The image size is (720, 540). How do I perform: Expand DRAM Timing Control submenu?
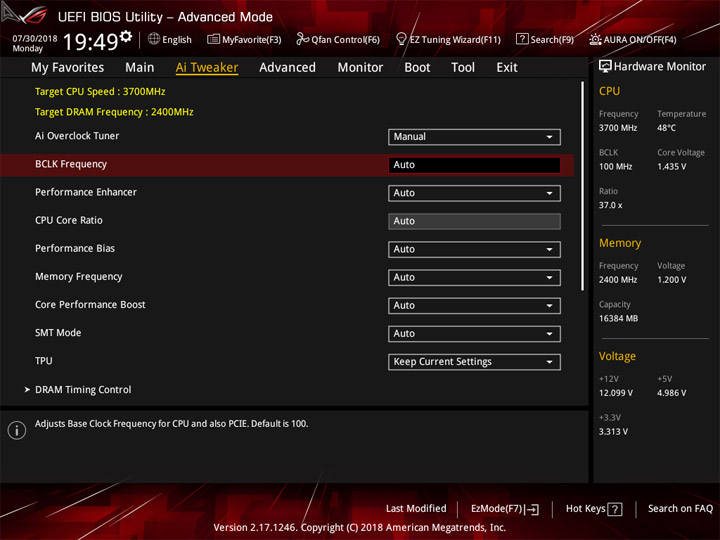[x=78, y=389]
